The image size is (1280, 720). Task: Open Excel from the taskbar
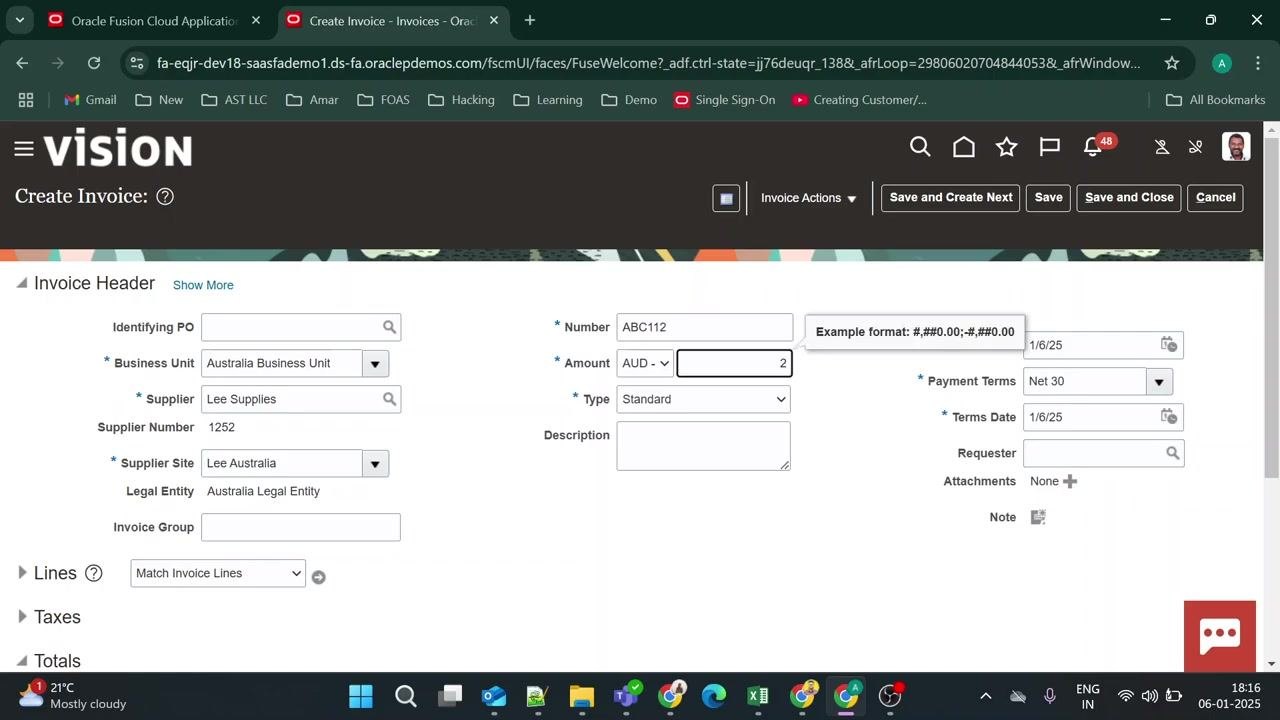point(757,696)
